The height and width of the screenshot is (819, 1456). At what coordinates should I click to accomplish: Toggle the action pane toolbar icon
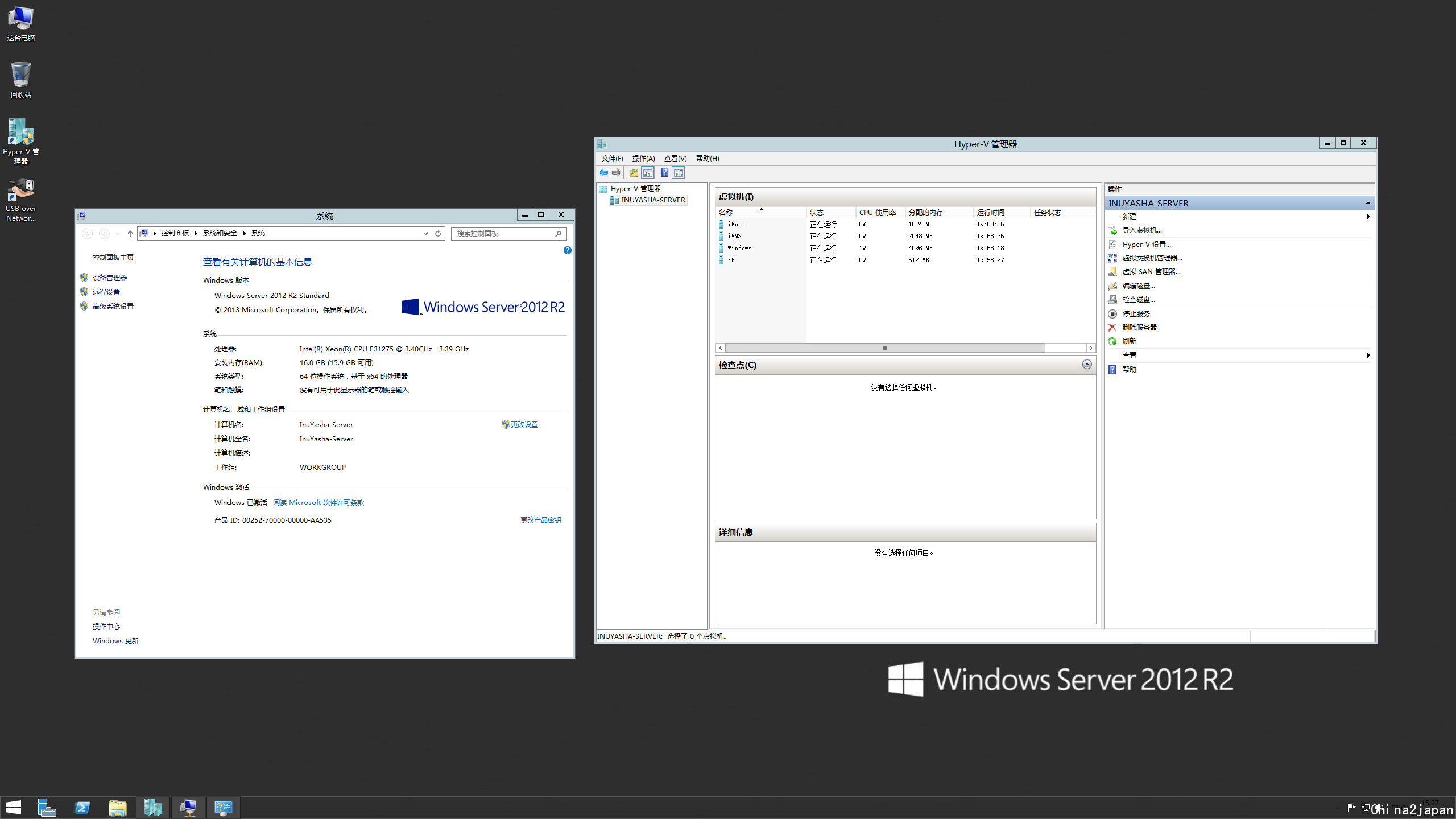679,173
